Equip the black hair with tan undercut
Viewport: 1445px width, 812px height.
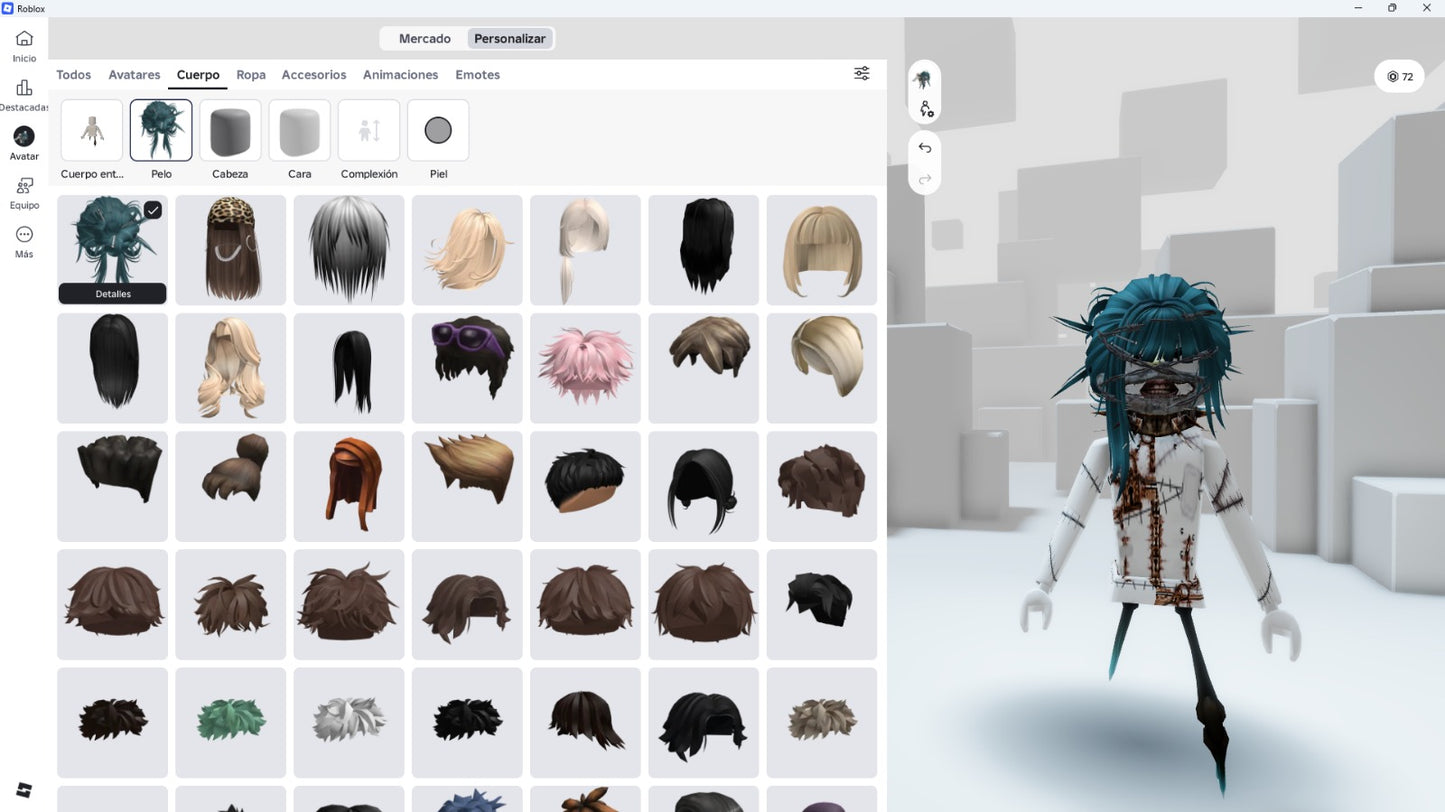pyautogui.click(x=585, y=486)
